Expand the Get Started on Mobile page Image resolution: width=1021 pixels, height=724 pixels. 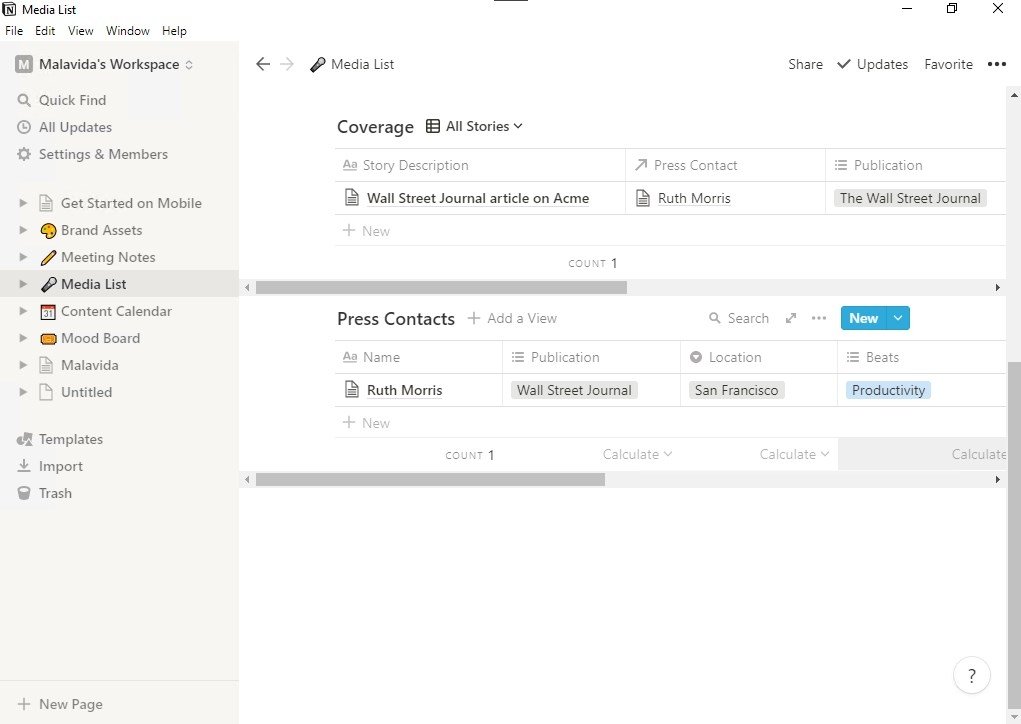[x=23, y=203]
